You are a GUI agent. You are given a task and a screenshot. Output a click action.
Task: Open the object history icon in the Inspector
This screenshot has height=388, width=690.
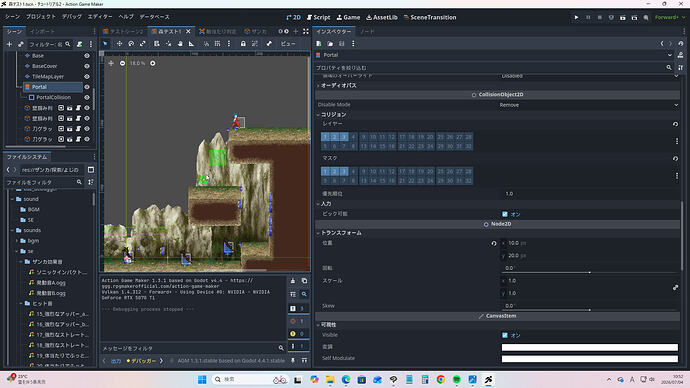pos(681,44)
